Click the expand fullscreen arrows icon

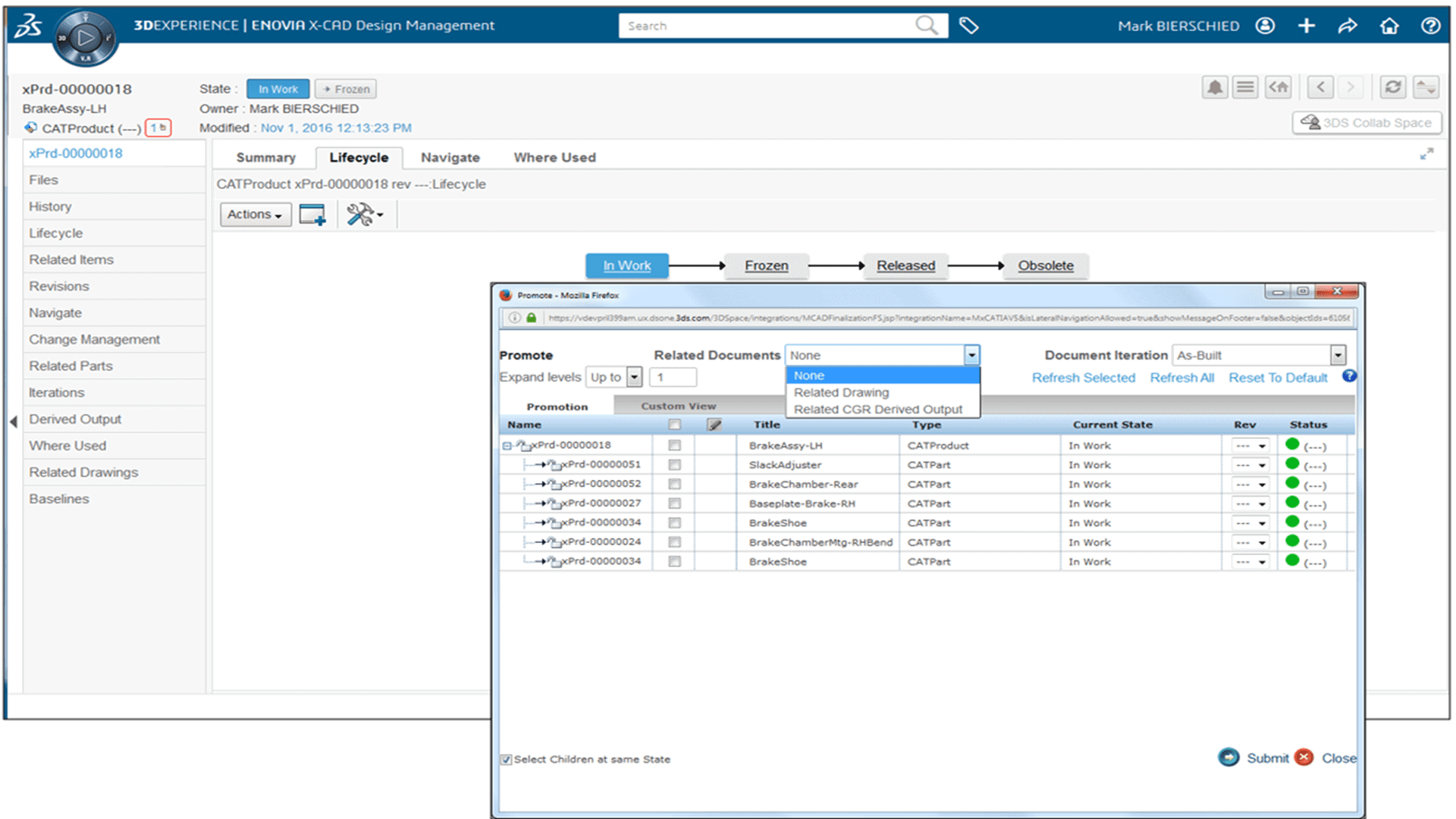pos(1426,154)
